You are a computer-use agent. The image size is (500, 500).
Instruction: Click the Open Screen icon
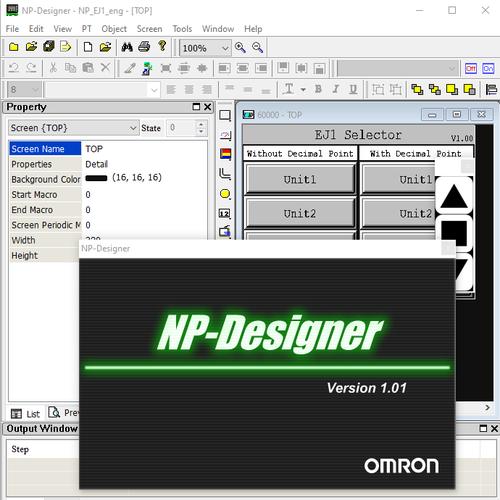pyautogui.click(x=105, y=47)
